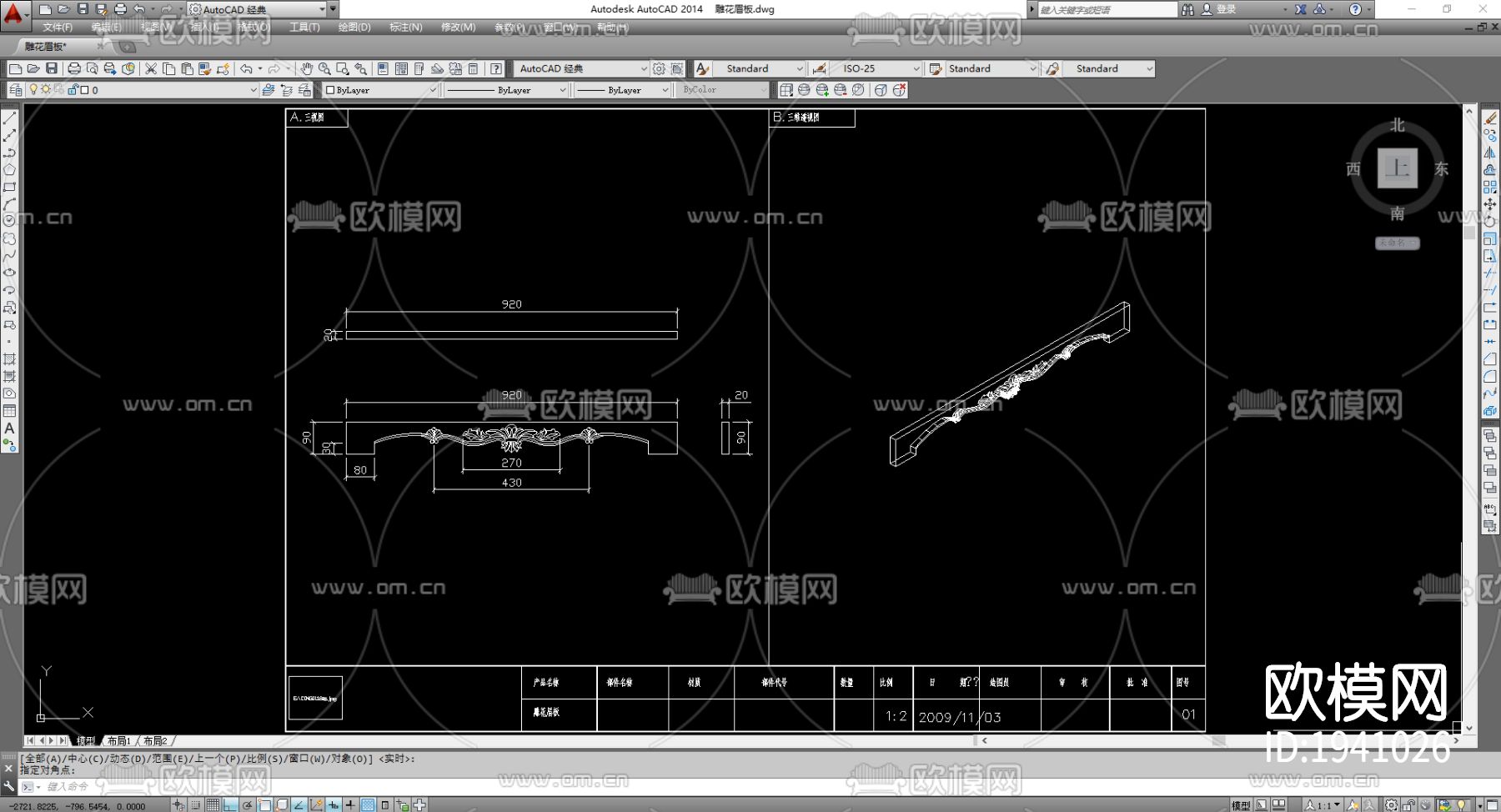1501x812 pixels.
Task: Click the Quick Access open folder icon
Action: point(63,9)
